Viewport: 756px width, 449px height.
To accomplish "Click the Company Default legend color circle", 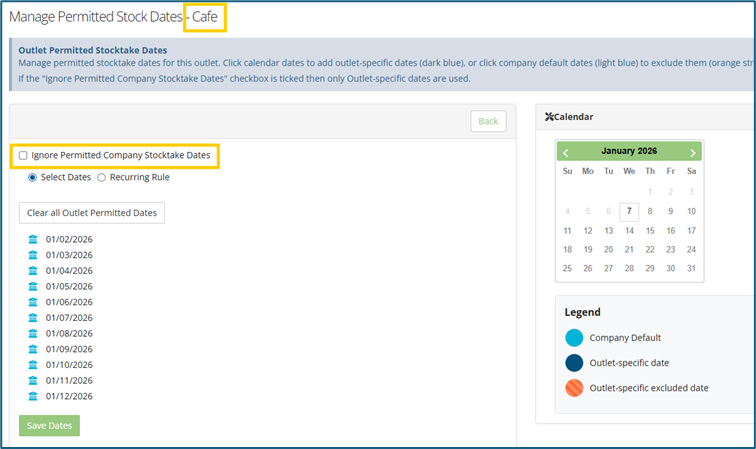I will (x=574, y=338).
